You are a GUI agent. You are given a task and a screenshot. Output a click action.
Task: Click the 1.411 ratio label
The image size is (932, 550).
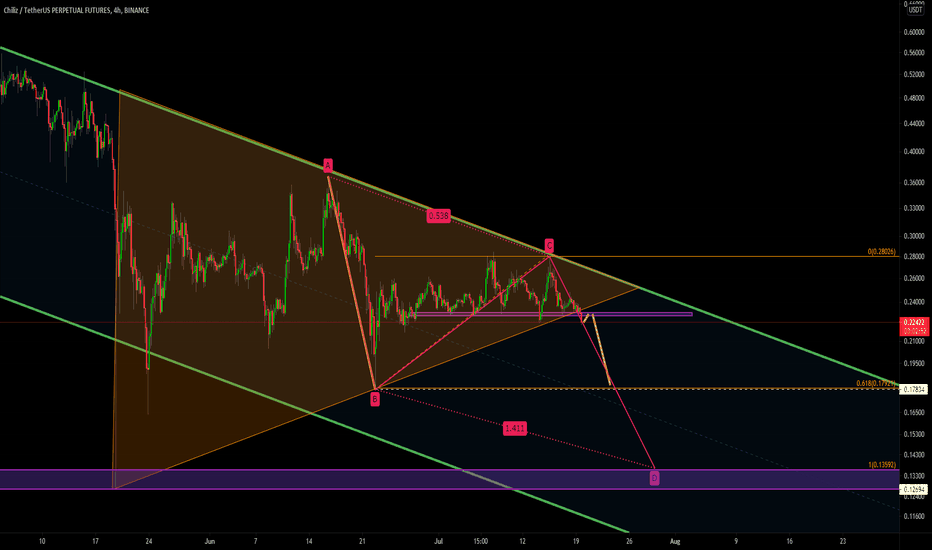coord(515,428)
